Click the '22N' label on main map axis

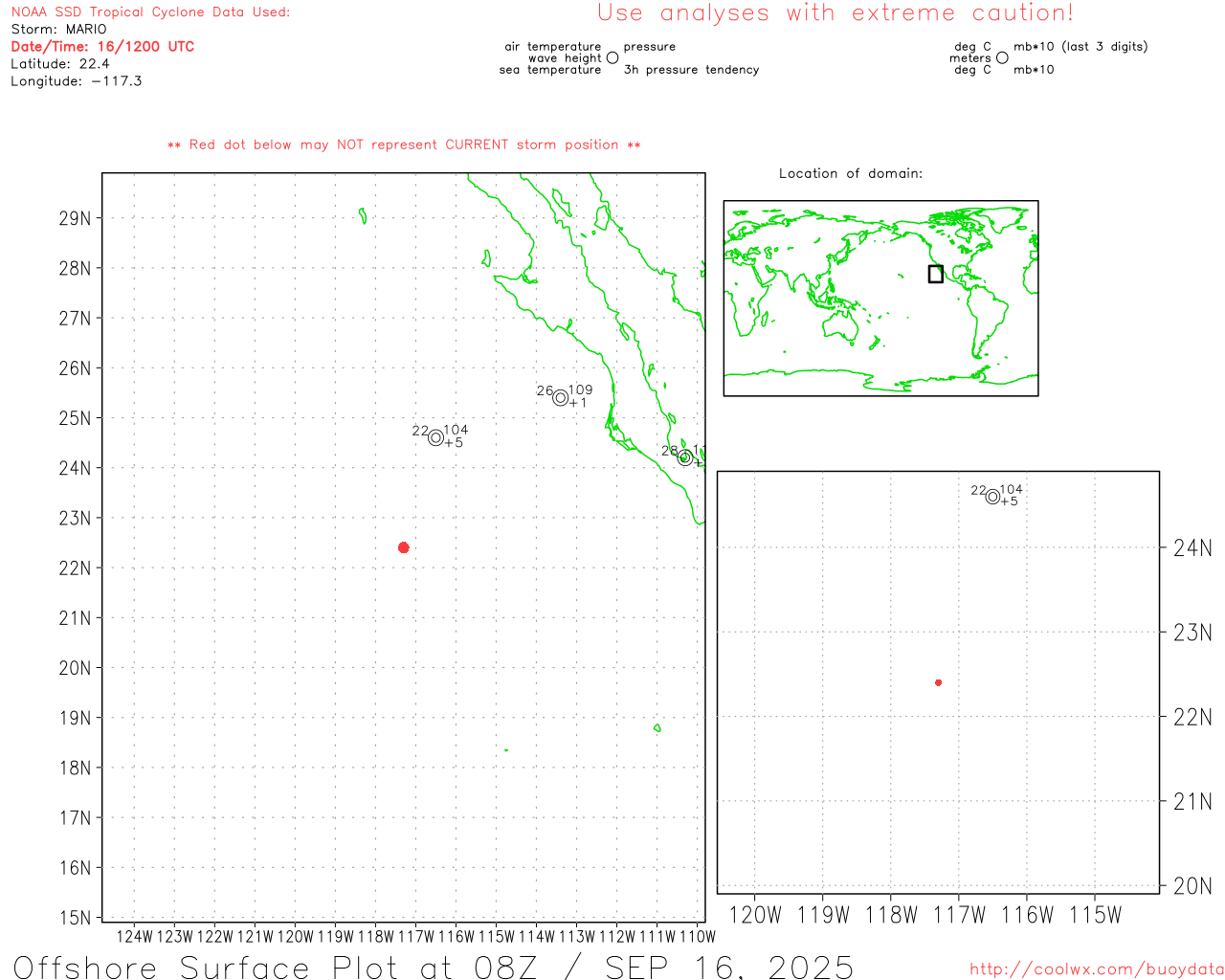75,568
